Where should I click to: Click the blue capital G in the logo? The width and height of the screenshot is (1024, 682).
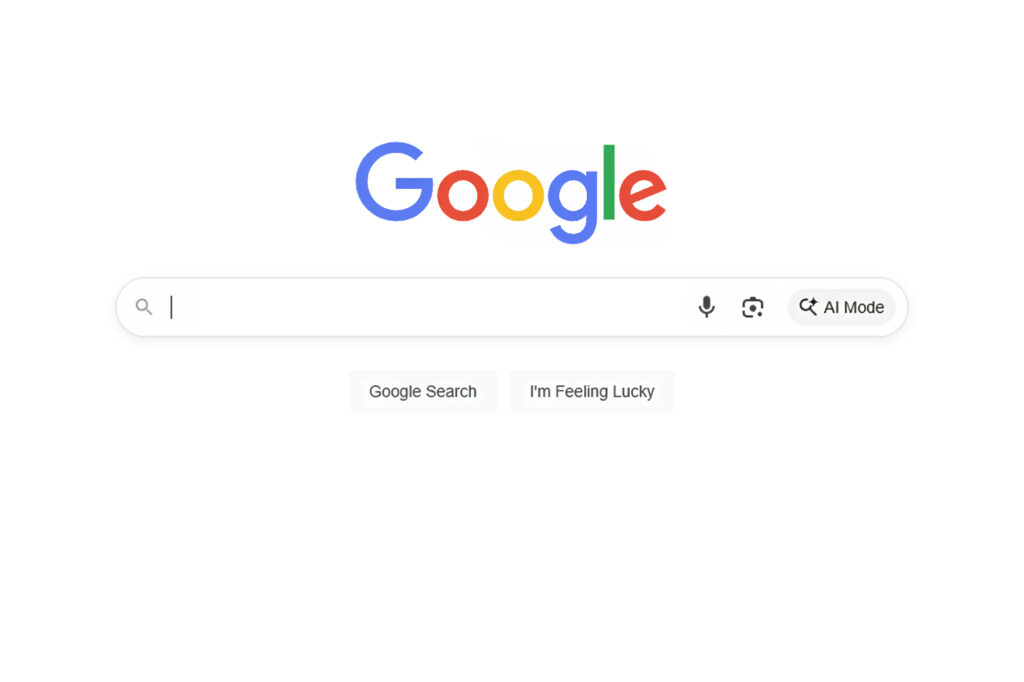[394, 182]
